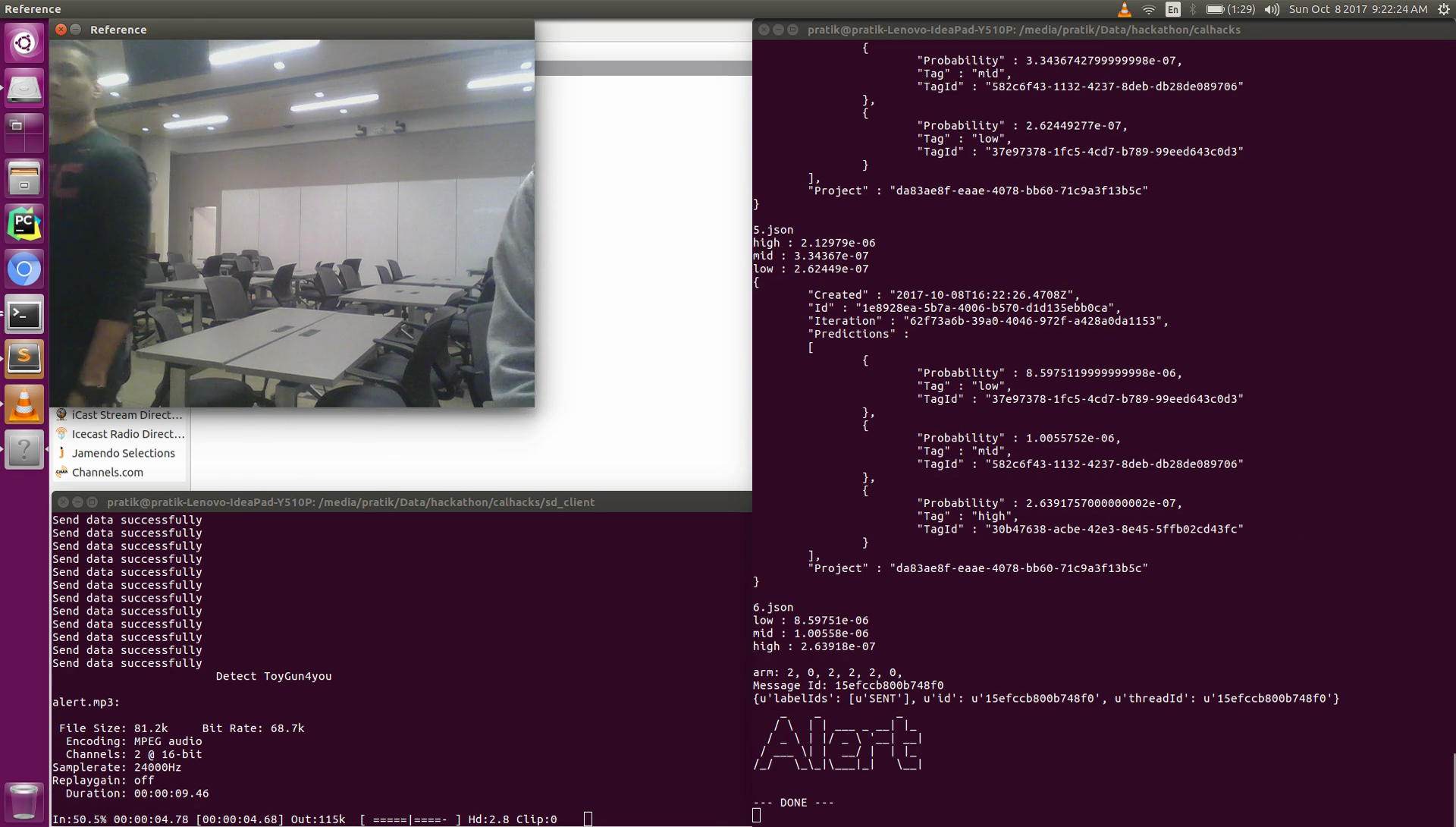Open the En keyboard language indicator
Screen dimensions: 1456x827
pos(1173,9)
